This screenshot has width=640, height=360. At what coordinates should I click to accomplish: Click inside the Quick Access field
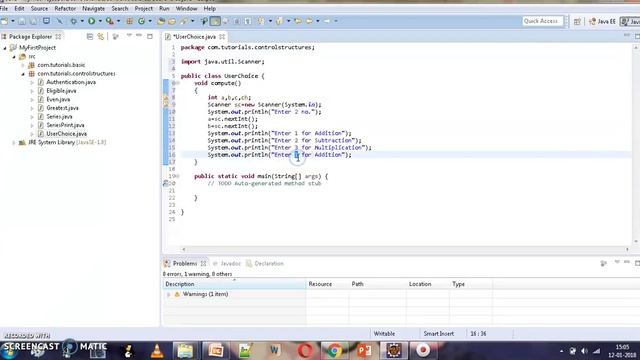point(542,21)
